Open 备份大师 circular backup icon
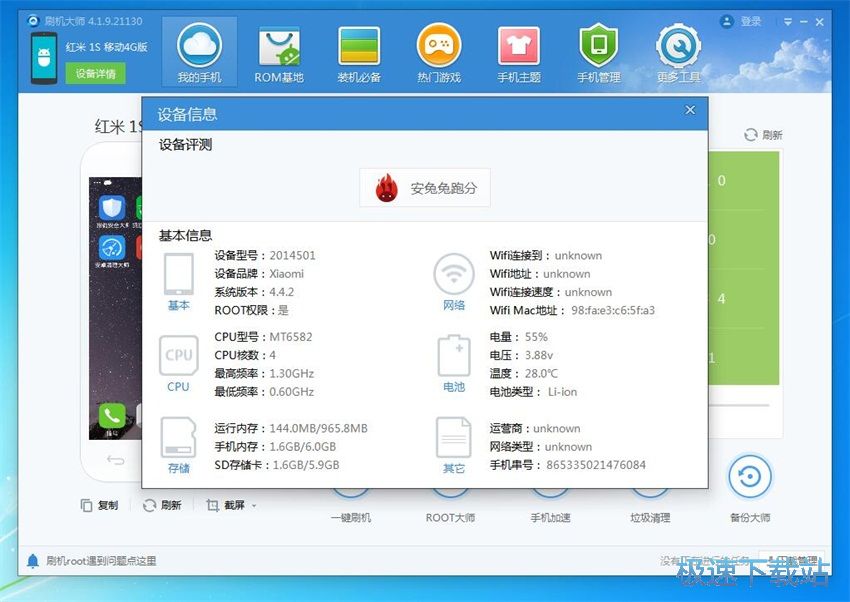Image resolution: width=850 pixels, height=602 pixels. (x=750, y=477)
